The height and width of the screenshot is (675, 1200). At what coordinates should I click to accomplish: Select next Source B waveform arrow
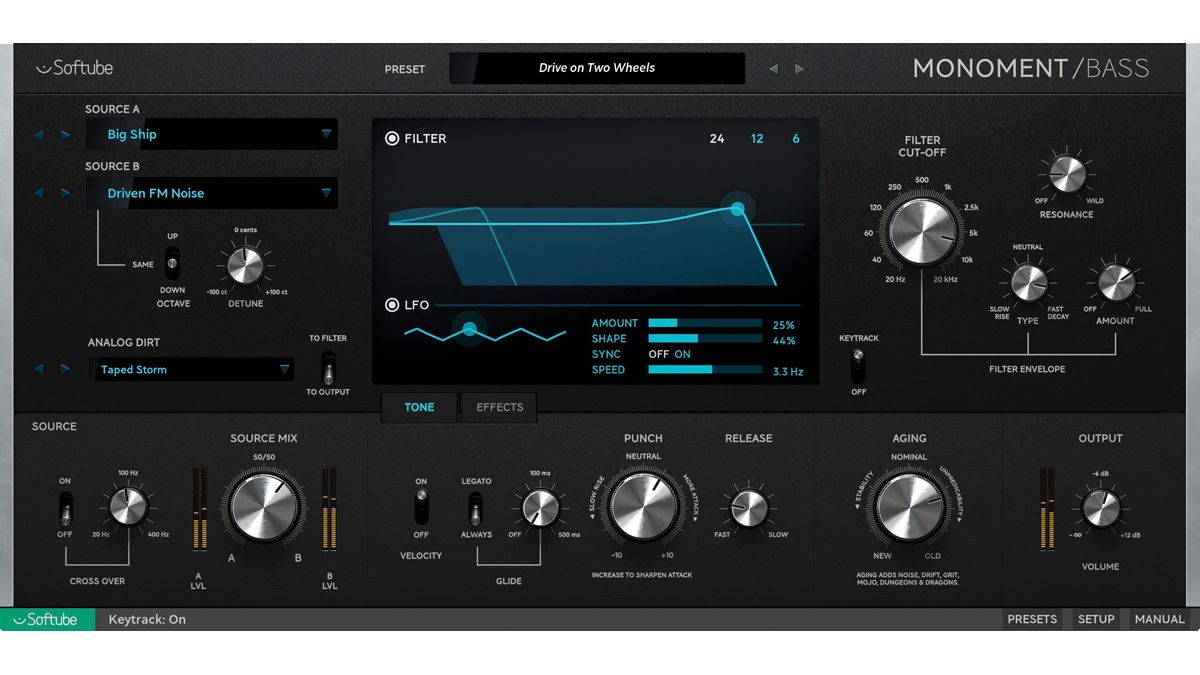[65, 193]
